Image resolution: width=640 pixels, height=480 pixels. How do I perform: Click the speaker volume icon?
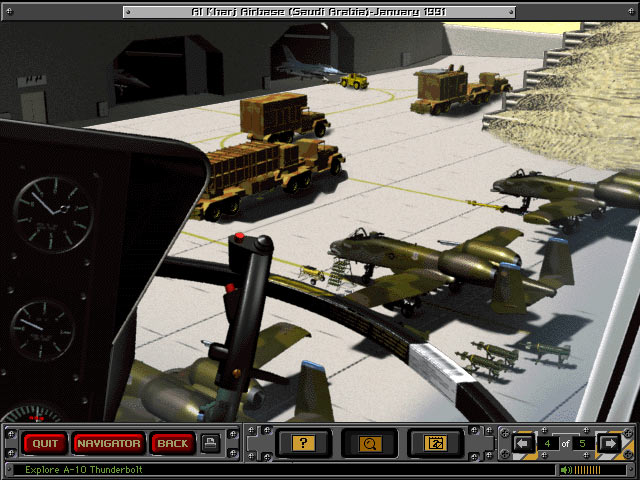click(566, 469)
